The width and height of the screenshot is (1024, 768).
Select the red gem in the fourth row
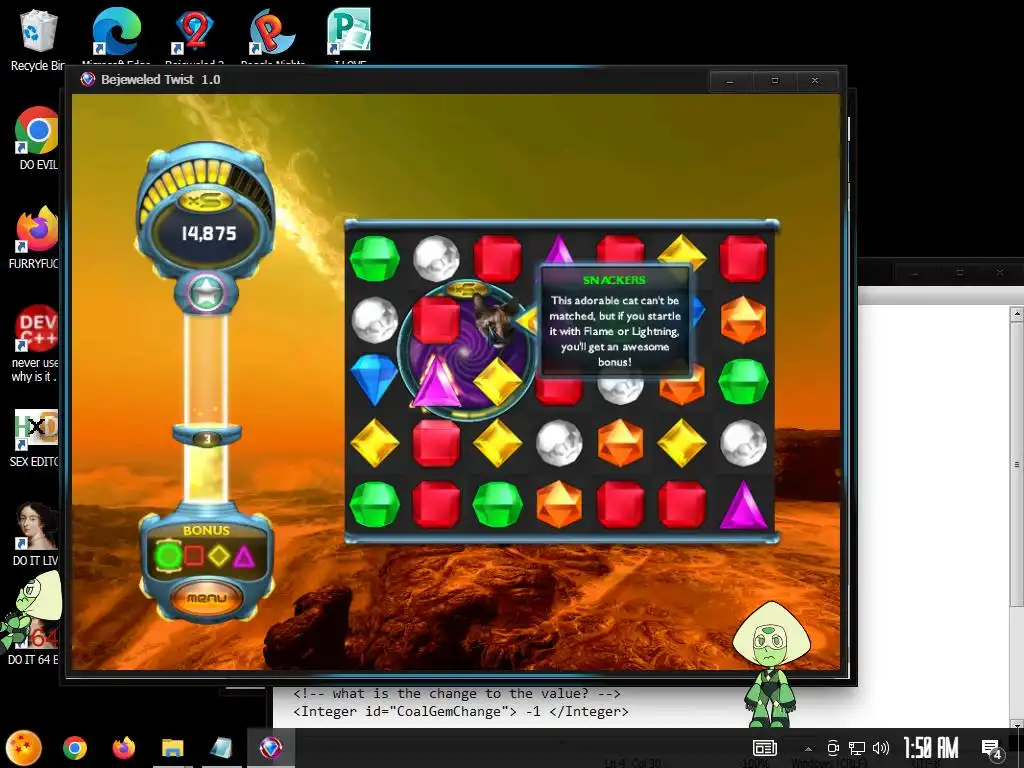[x=436, y=443]
